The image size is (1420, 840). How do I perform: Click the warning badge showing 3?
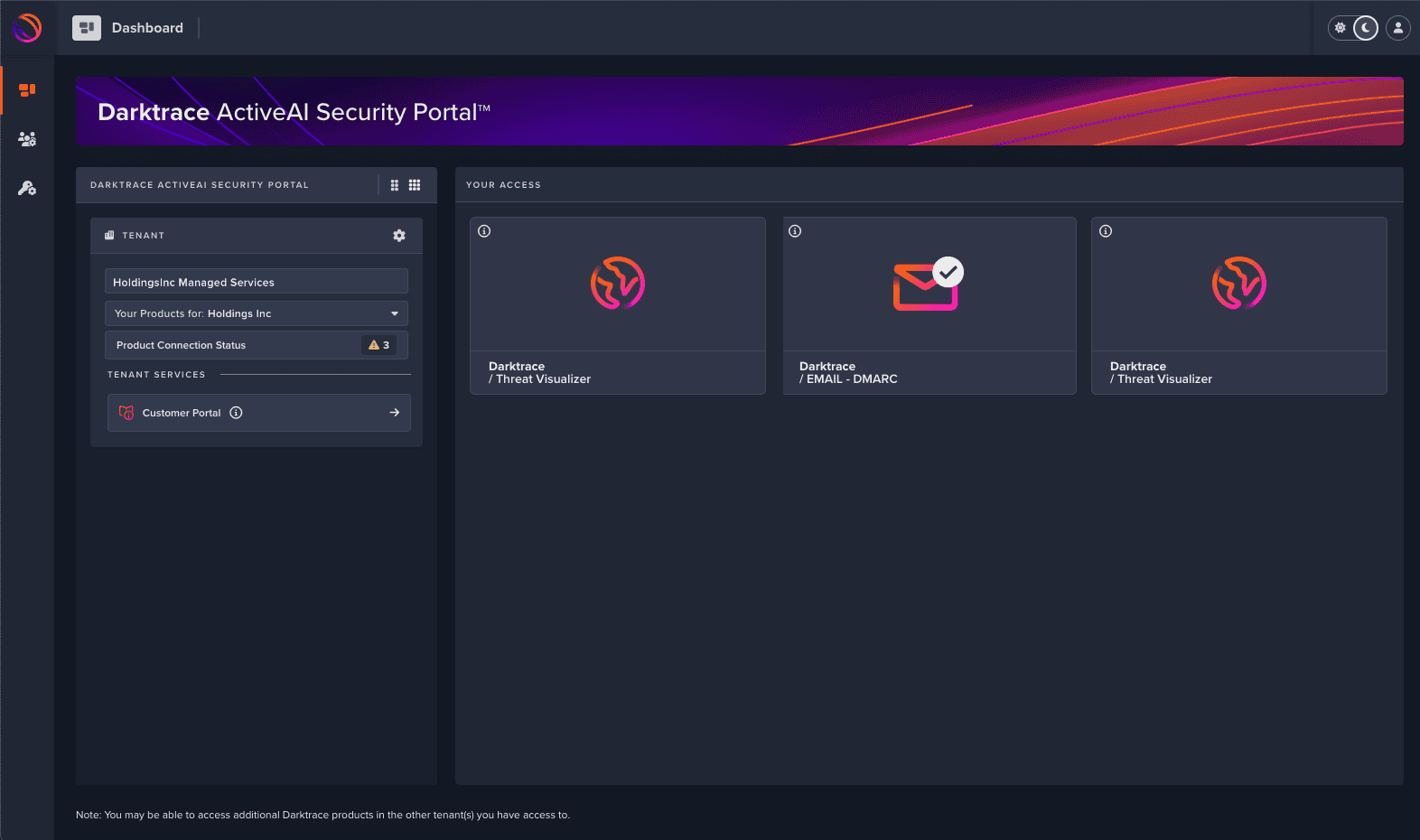tap(379, 345)
